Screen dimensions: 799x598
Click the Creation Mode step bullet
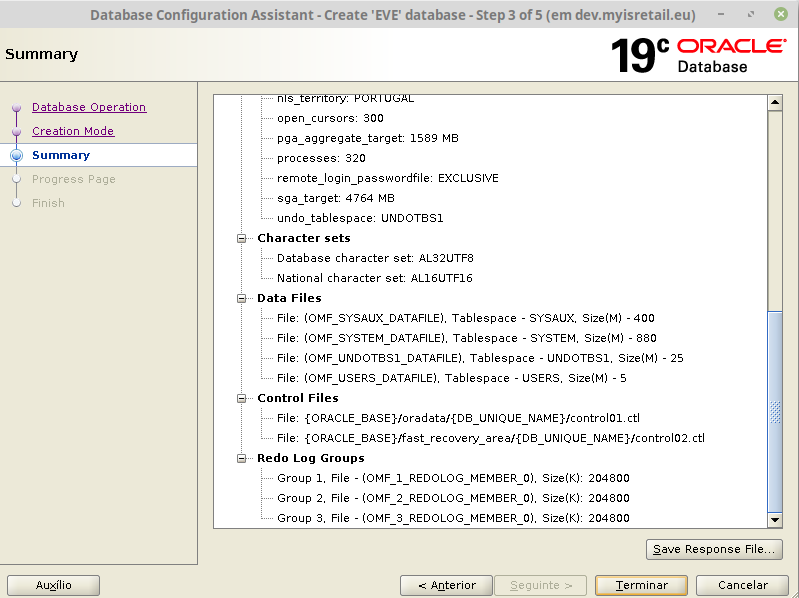pos(16,131)
